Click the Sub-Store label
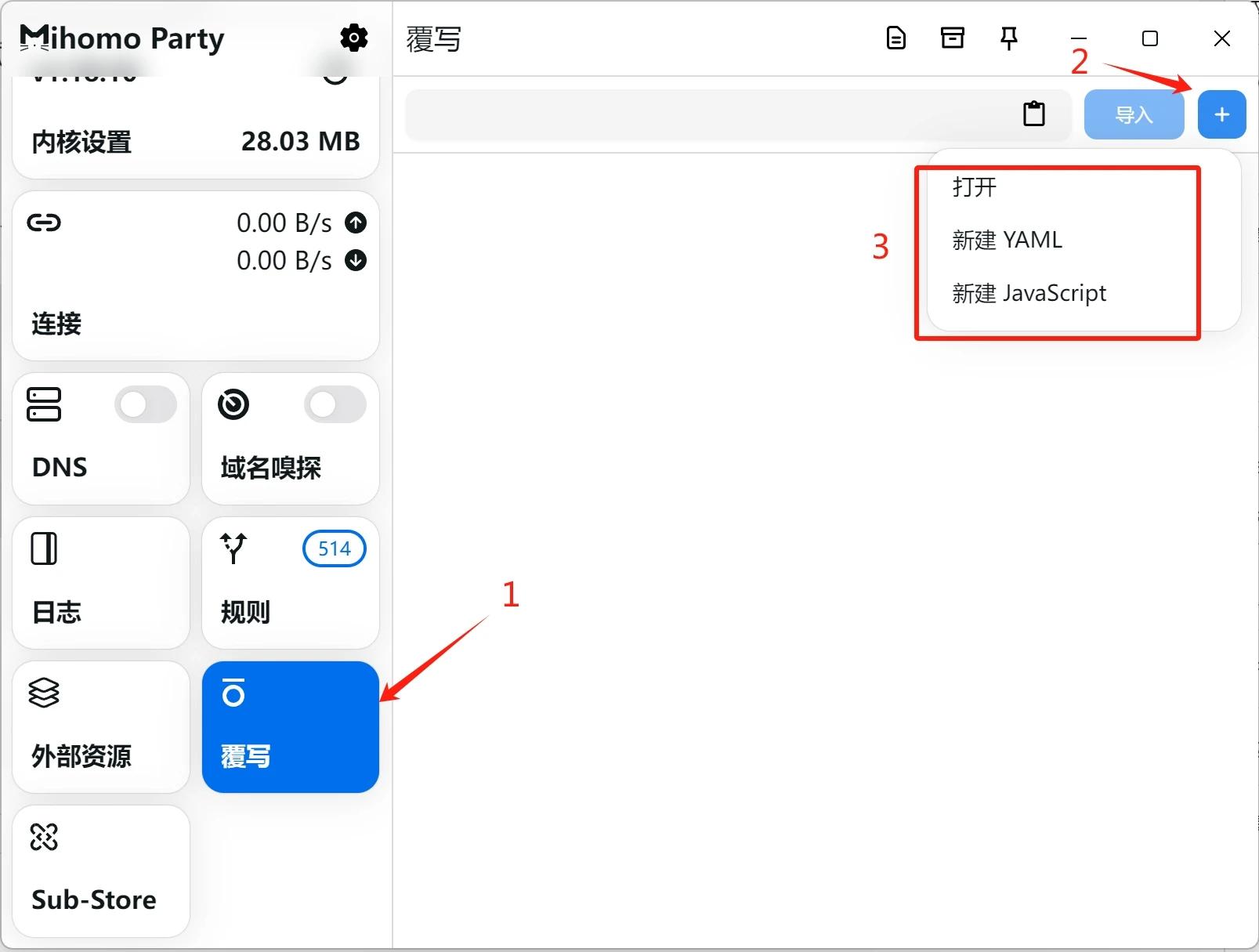The width and height of the screenshot is (1259, 952). coord(94,900)
